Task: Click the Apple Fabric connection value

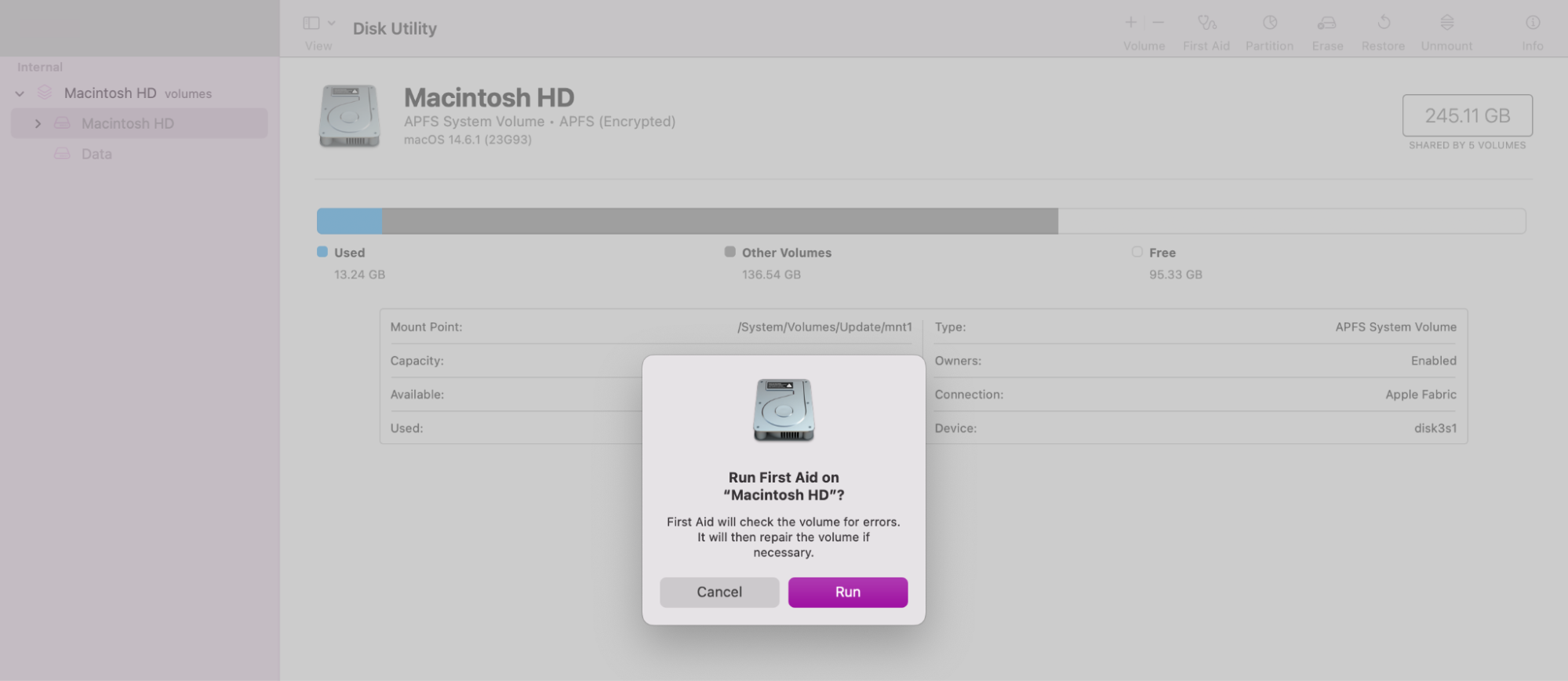Action: coord(1421,395)
